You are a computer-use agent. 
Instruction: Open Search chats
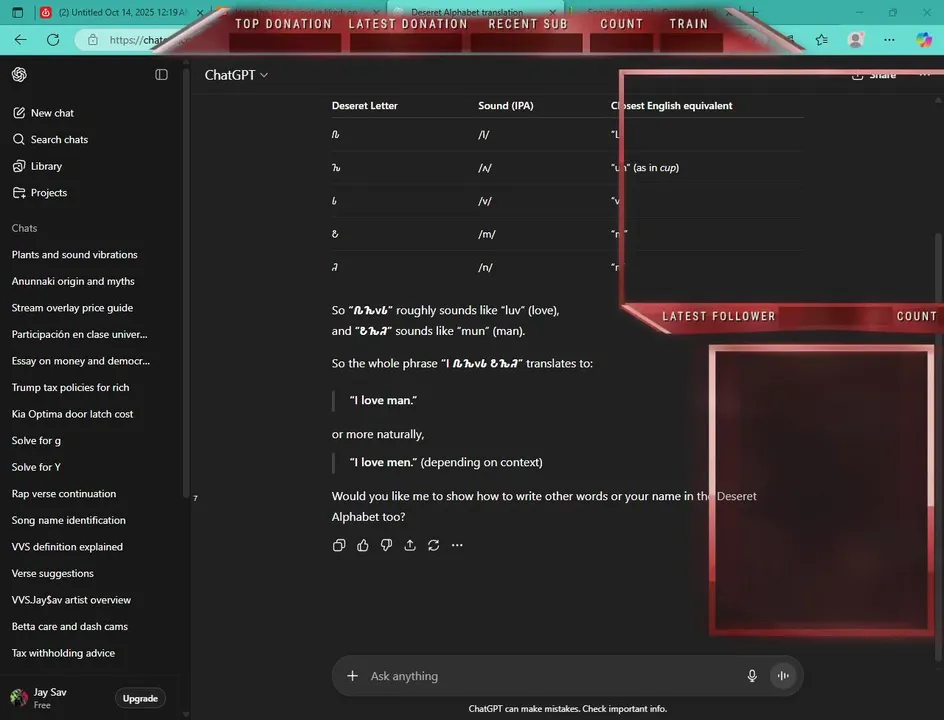[51, 139]
